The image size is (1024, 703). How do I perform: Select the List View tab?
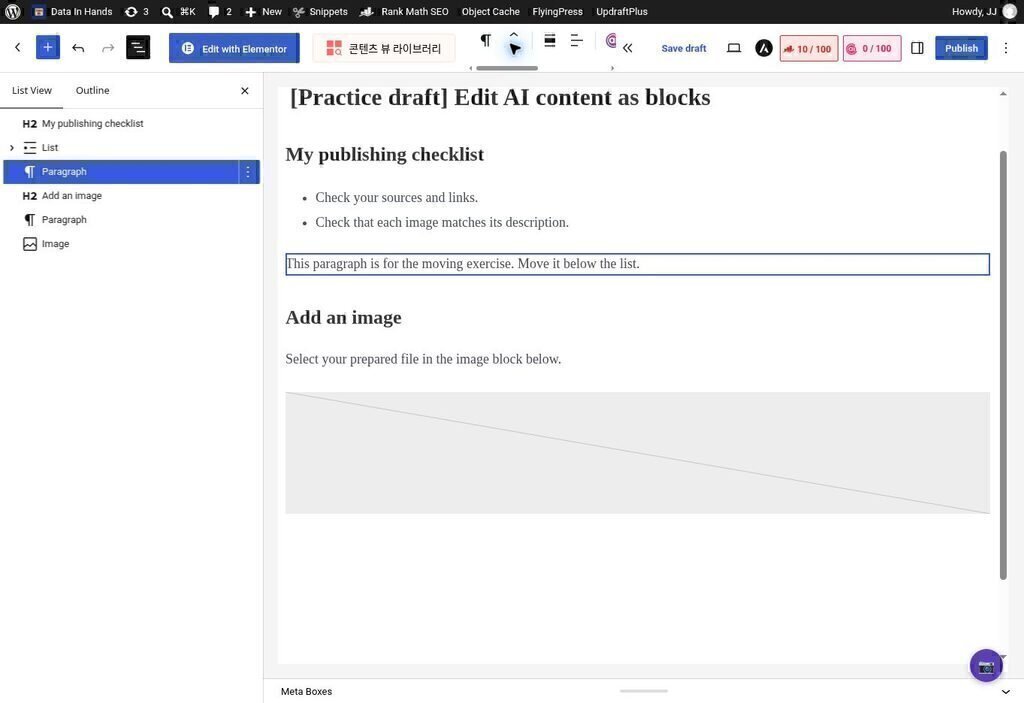pos(31,90)
